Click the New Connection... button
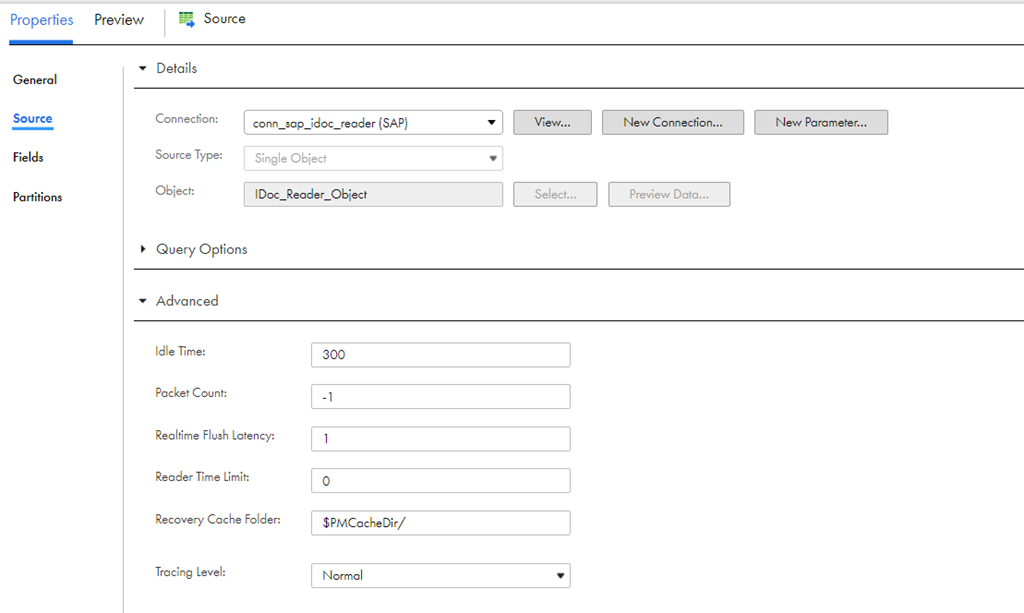The height and width of the screenshot is (613, 1024). 673,122
